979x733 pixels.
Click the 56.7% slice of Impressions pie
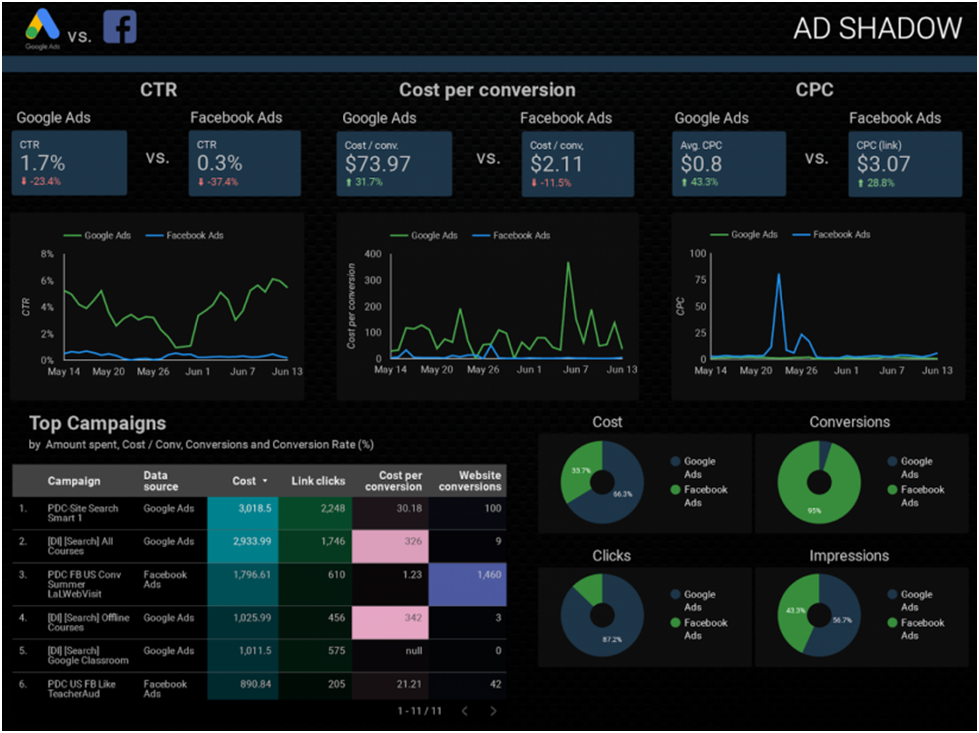tap(843, 618)
